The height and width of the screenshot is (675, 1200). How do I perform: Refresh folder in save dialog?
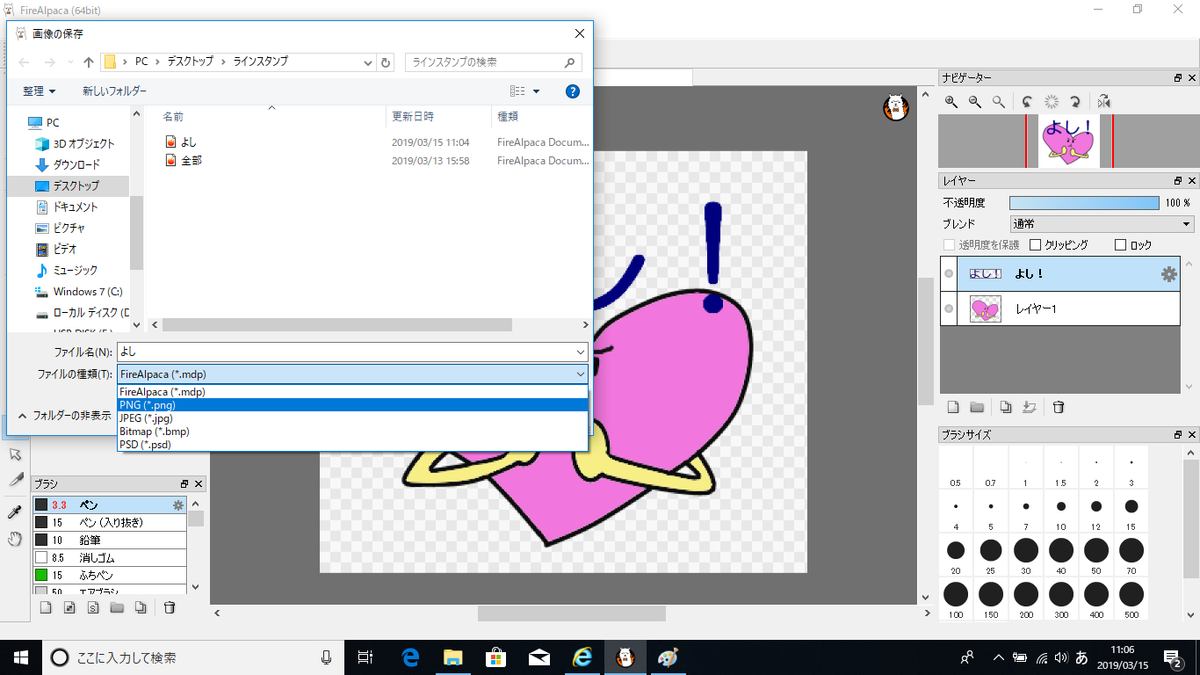pyautogui.click(x=386, y=62)
